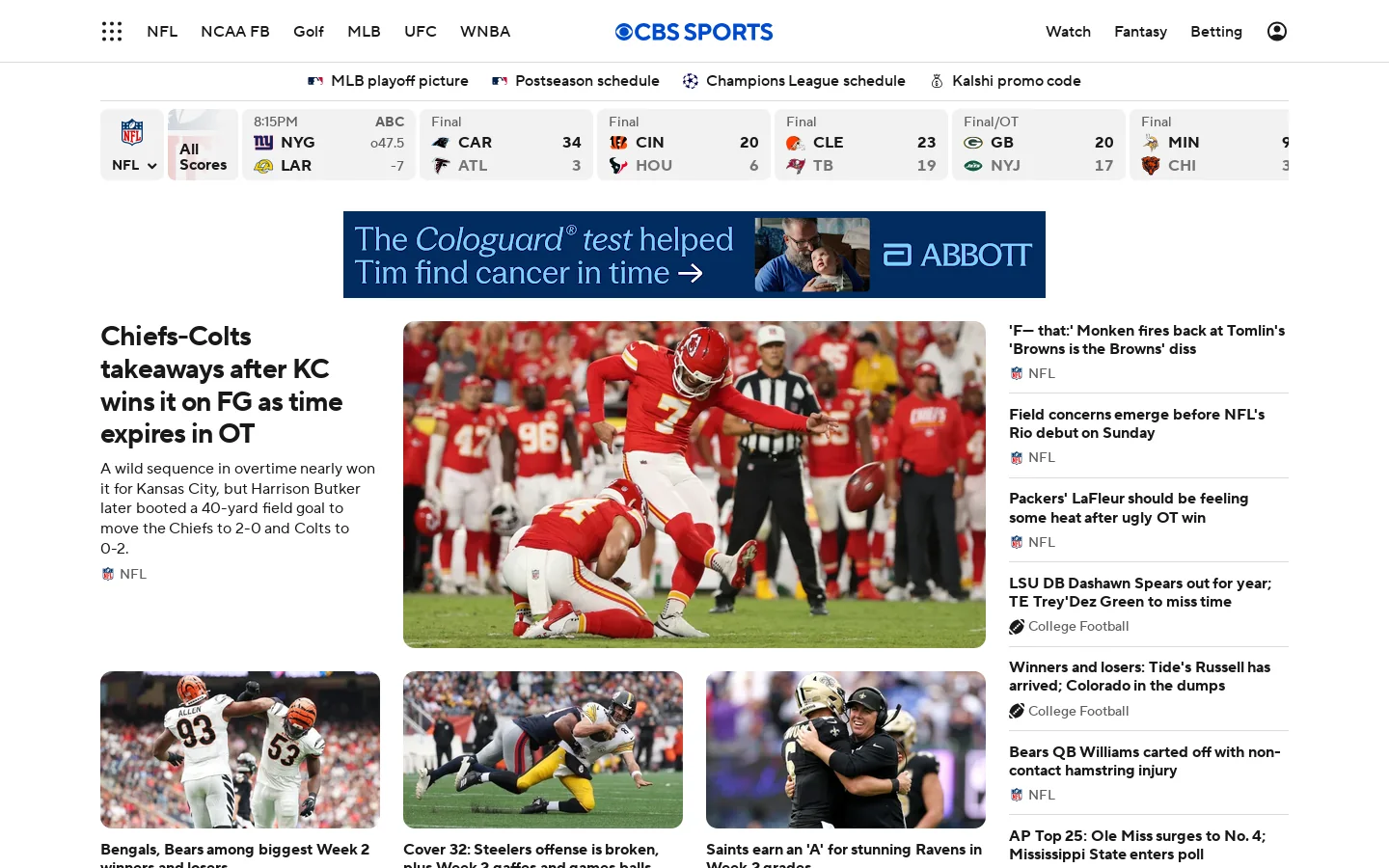Viewport: 1389px width, 868px height.
Task: Expand the NFL league scoreboard dropdown
Action: pyautogui.click(x=134, y=165)
